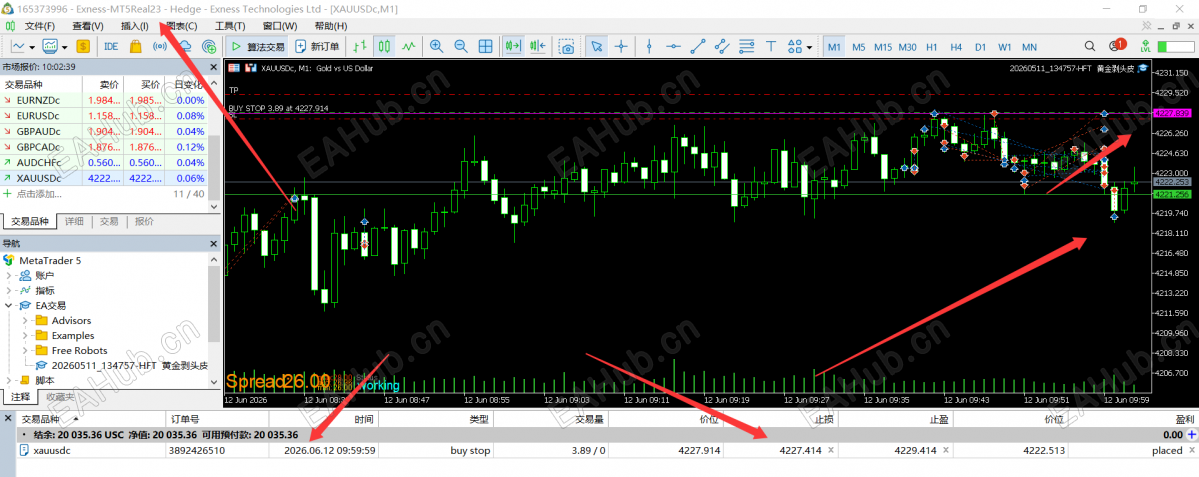Tile chart windows with grid icon
The width and height of the screenshot is (1199, 477).
coord(485,46)
